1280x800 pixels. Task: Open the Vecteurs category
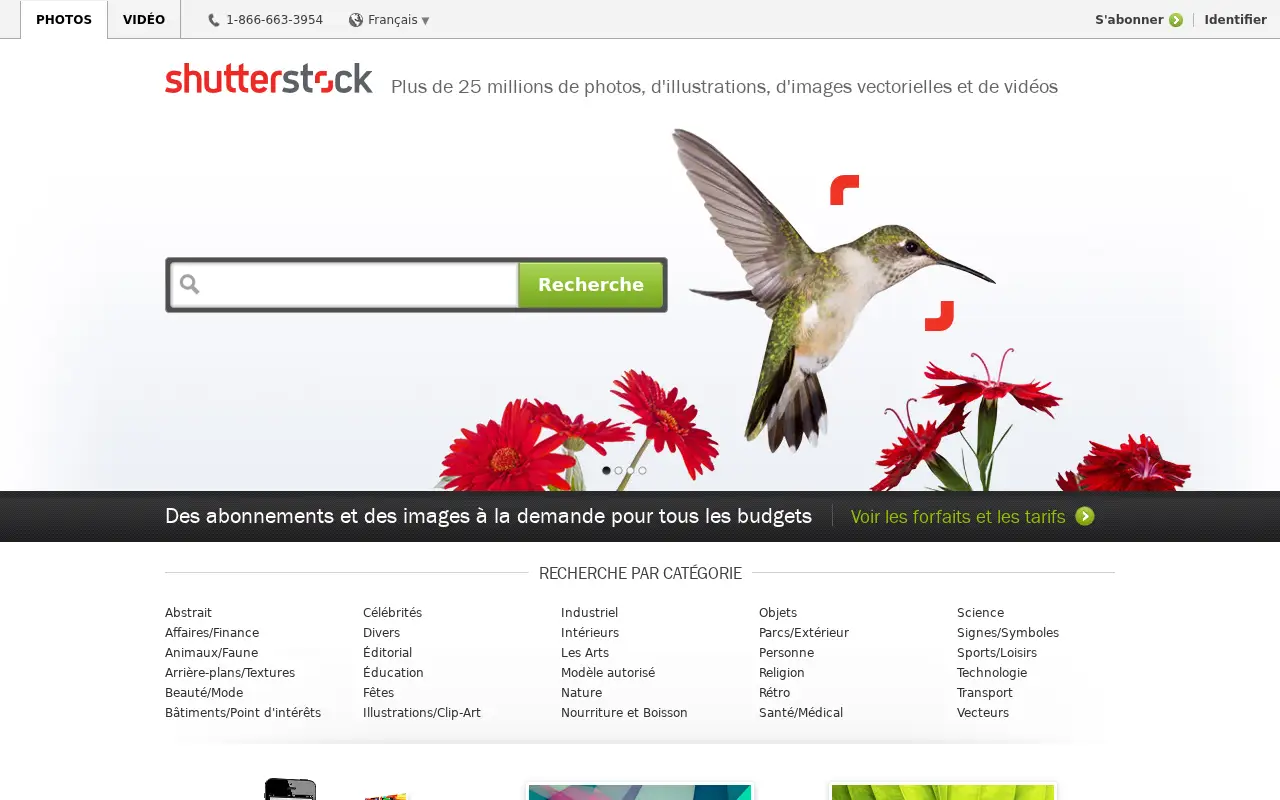pyautogui.click(x=983, y=713)
